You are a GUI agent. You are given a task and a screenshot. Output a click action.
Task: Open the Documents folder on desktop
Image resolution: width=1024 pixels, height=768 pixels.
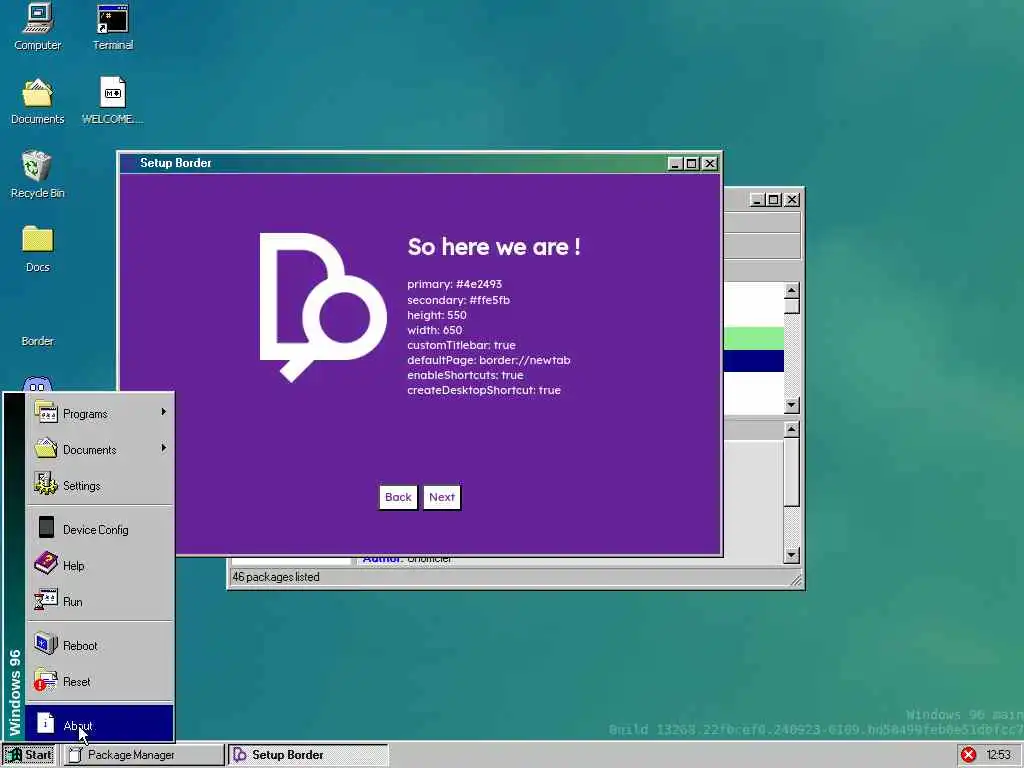tap(38, 101)
